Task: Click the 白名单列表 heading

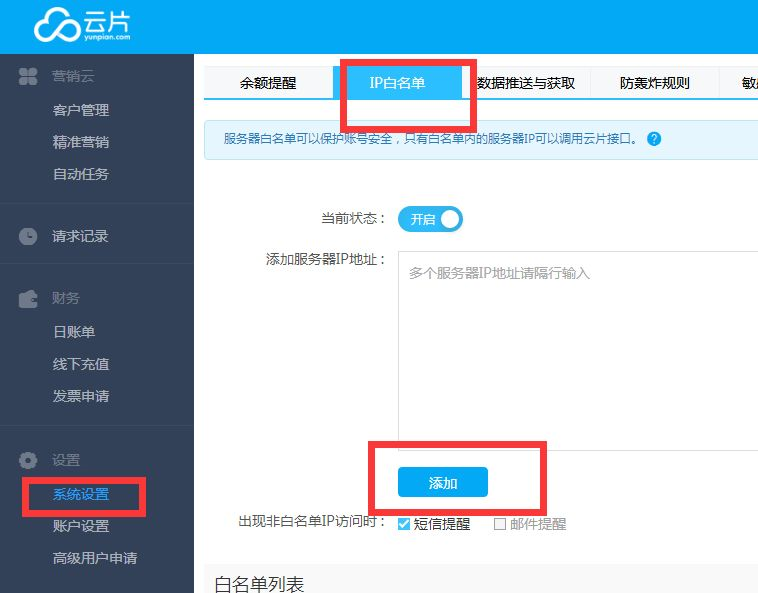Action: tap(259, 584)
